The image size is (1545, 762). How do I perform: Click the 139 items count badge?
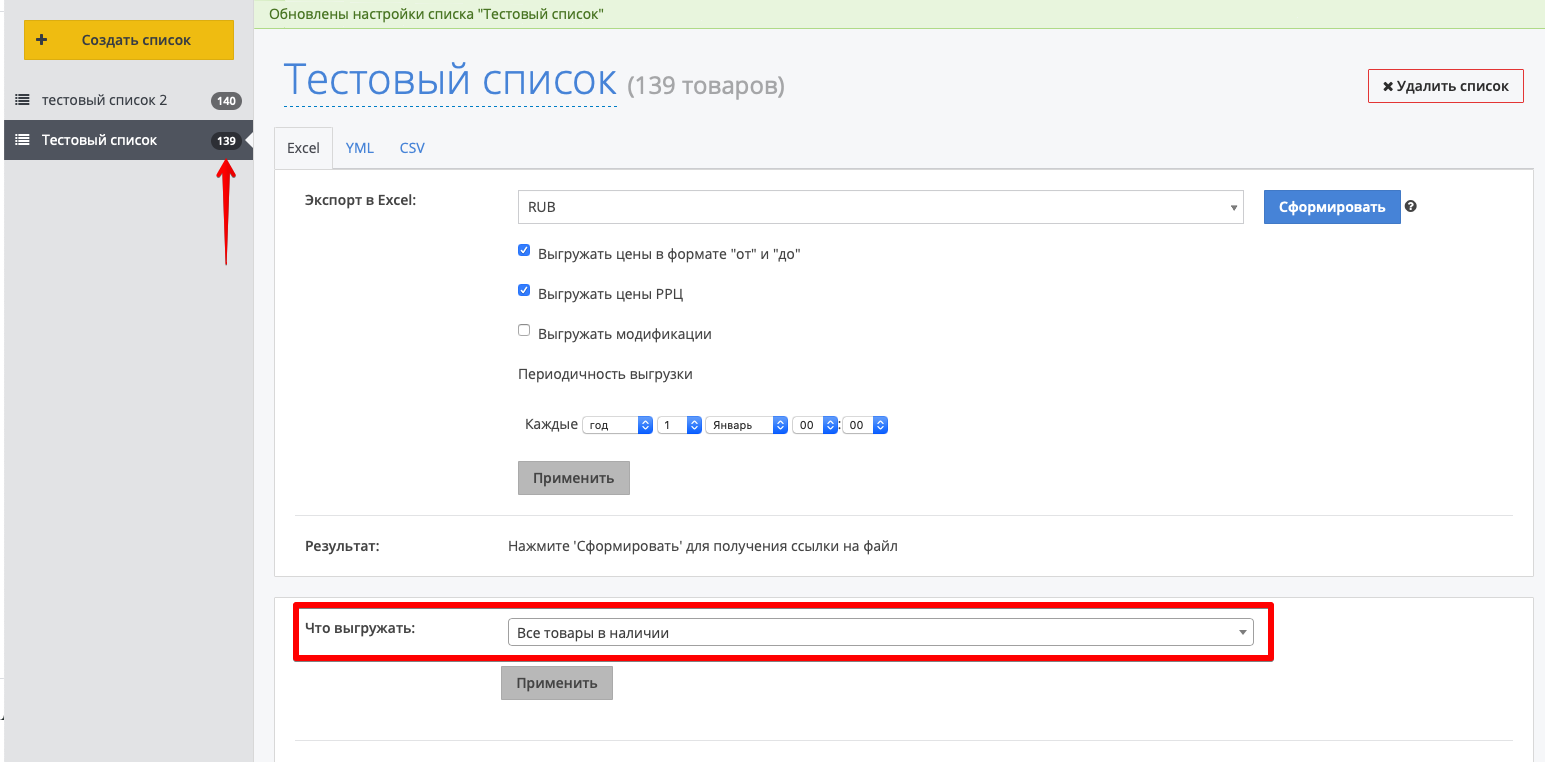[226, 141]
